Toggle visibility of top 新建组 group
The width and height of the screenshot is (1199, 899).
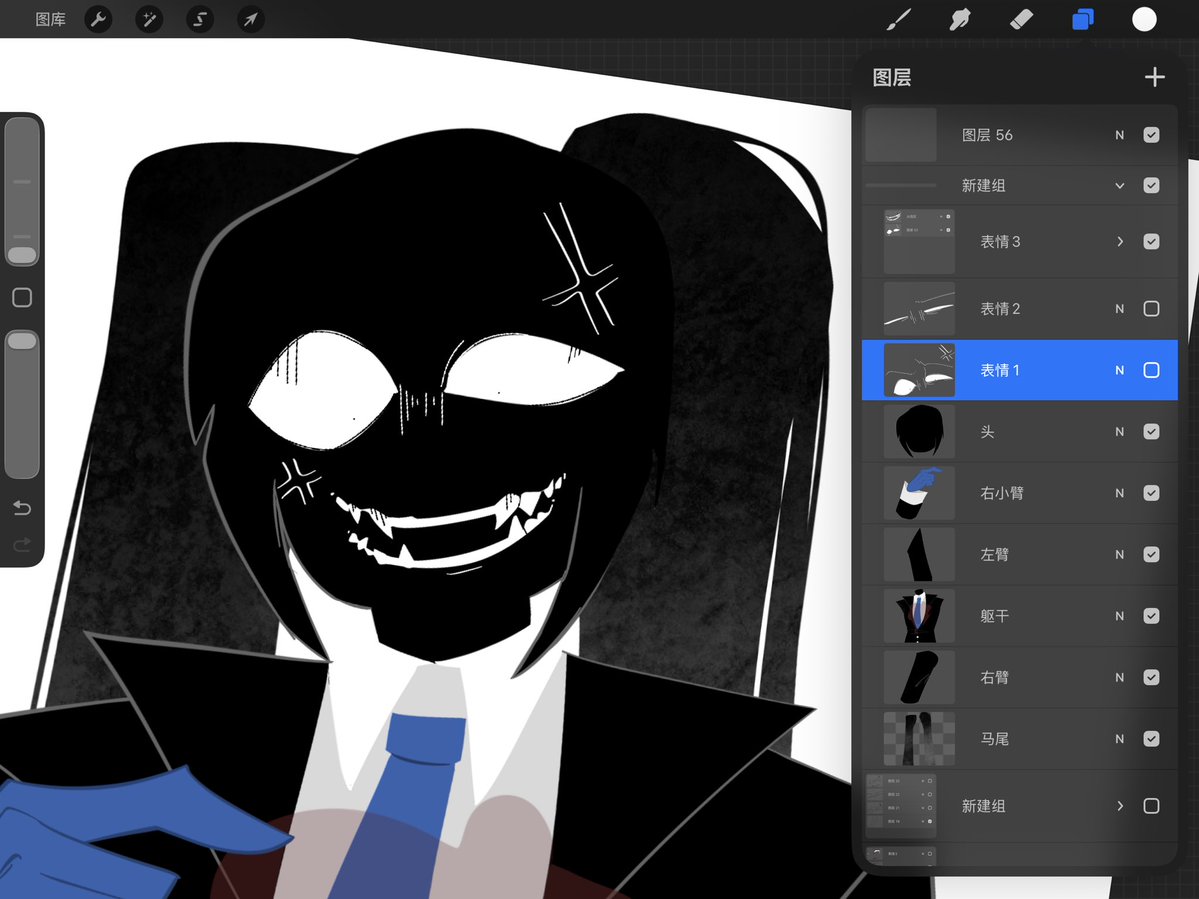point(1151,186)
